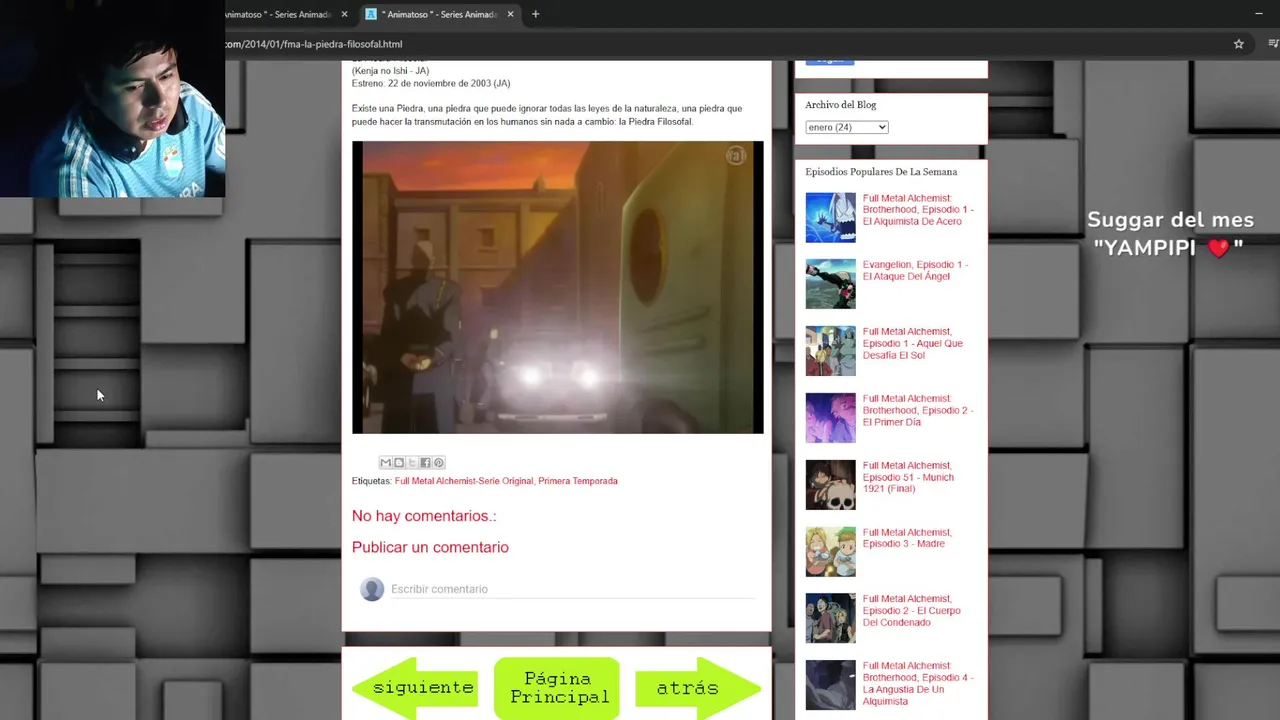Click the Publicar un comentario heading
The height and width of the screenshot is (720, 1280).
pyautogui.click(x=430, y=547)
